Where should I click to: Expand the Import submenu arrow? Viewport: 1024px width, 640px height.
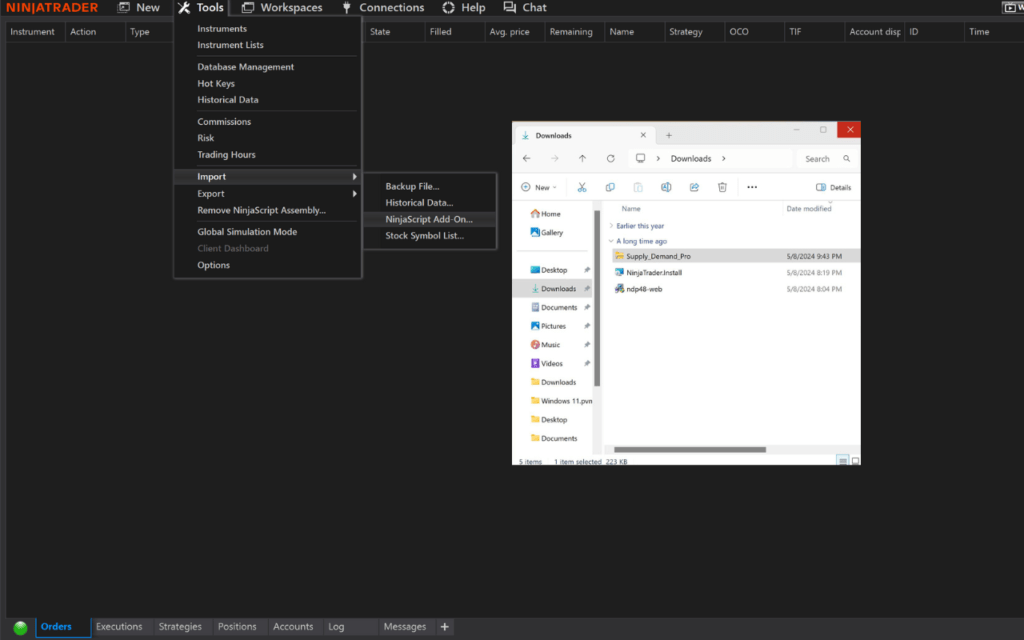tap(354, 177)
